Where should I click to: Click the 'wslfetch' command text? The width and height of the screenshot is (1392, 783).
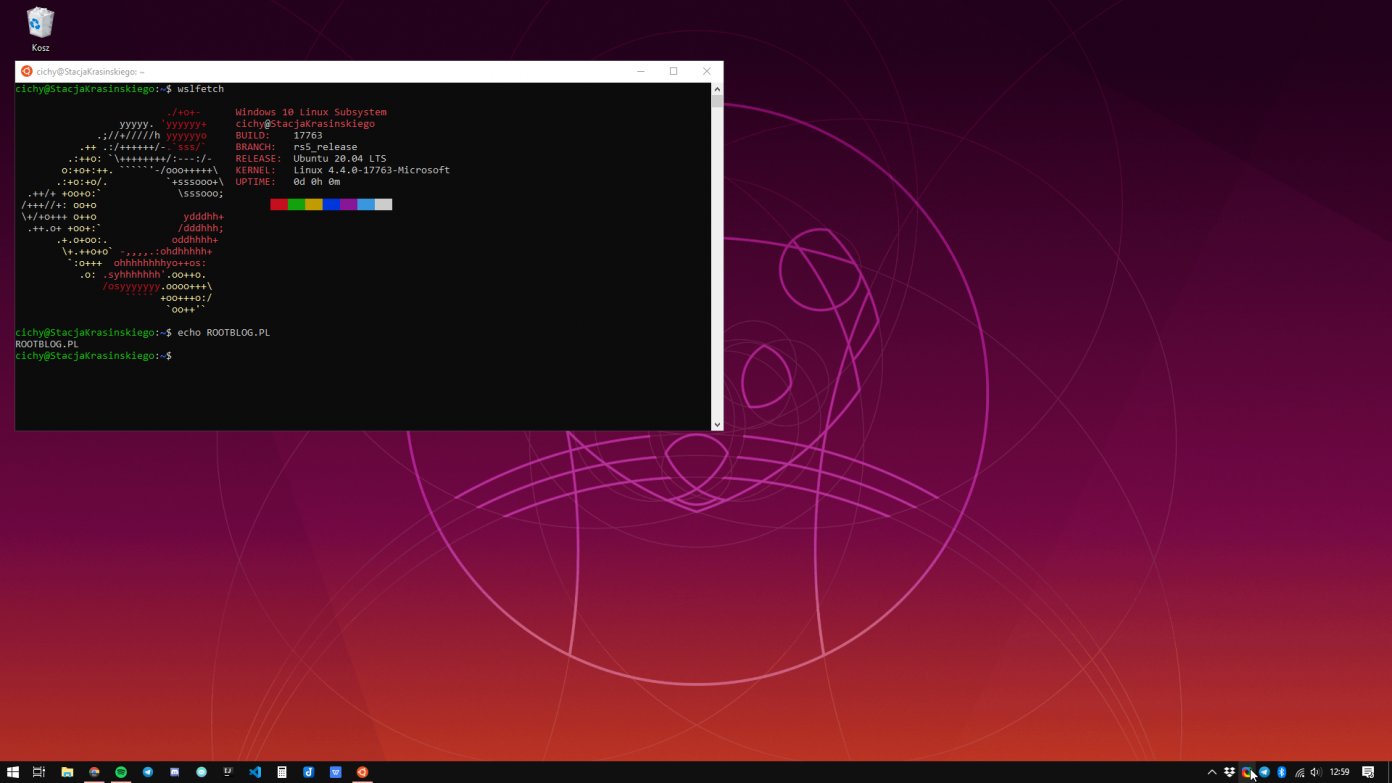point(201,89)
